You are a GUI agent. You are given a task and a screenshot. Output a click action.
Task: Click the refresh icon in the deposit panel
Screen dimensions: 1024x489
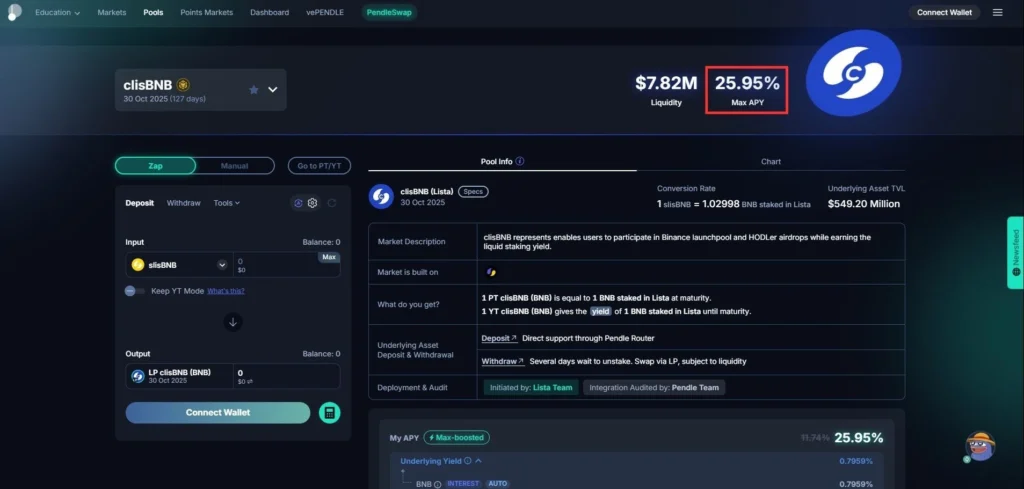pos(332,203)
